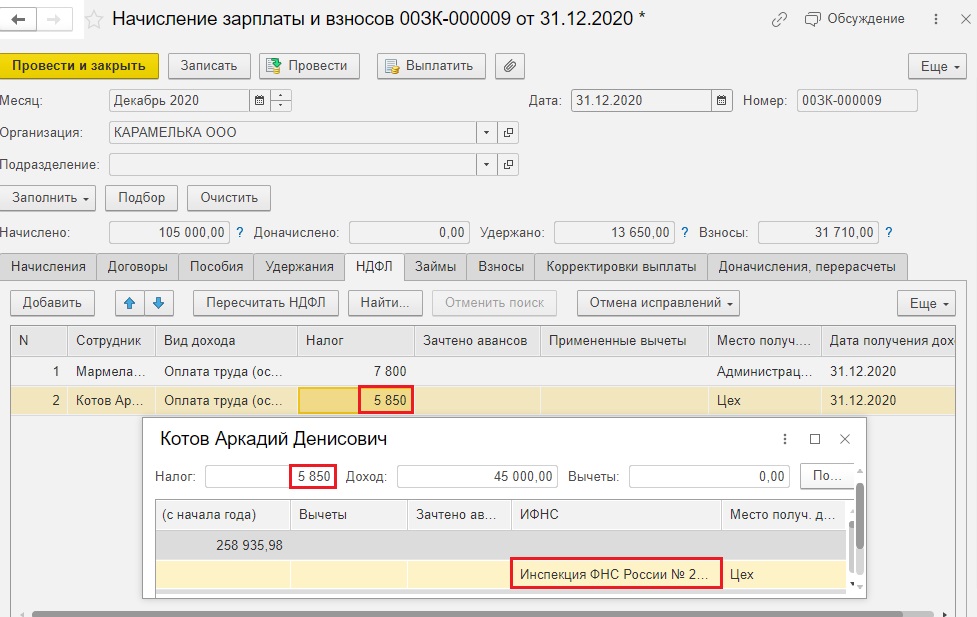The width and height of the screenshot is (977, 617).
Task: Open the Еще menu in НДФЛ tab
Action: tap(927, 304)
